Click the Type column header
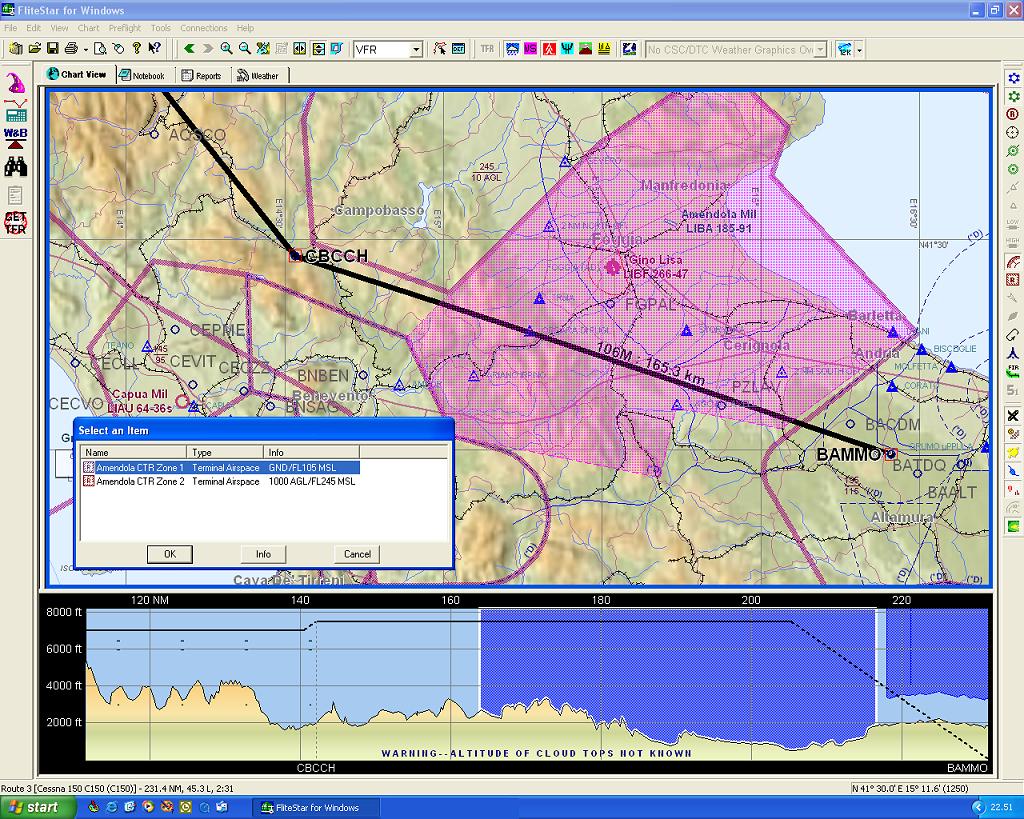This screenshot has height=819, width=1024. tap(225, 452)
